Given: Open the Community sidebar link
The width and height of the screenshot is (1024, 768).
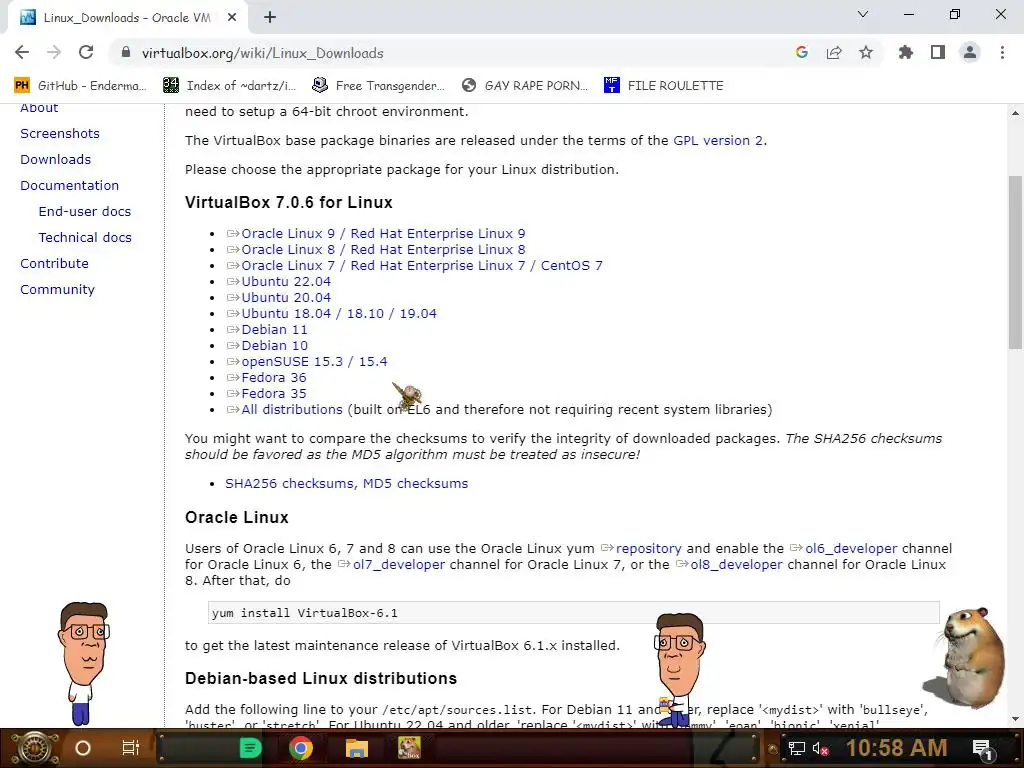Looking at the screenshot, I should (x=57, y=290).
